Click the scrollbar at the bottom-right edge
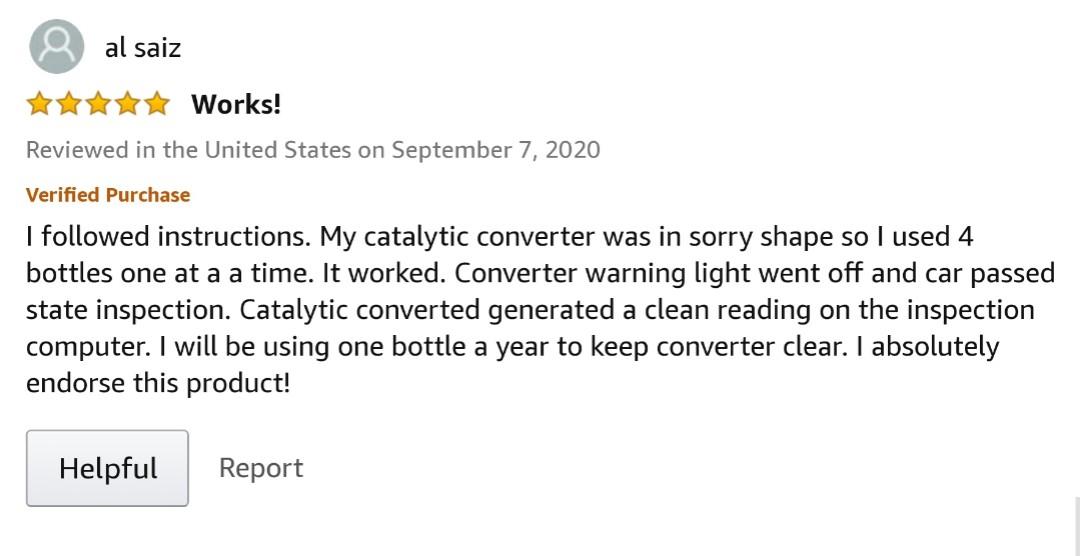 (1076, 525)
